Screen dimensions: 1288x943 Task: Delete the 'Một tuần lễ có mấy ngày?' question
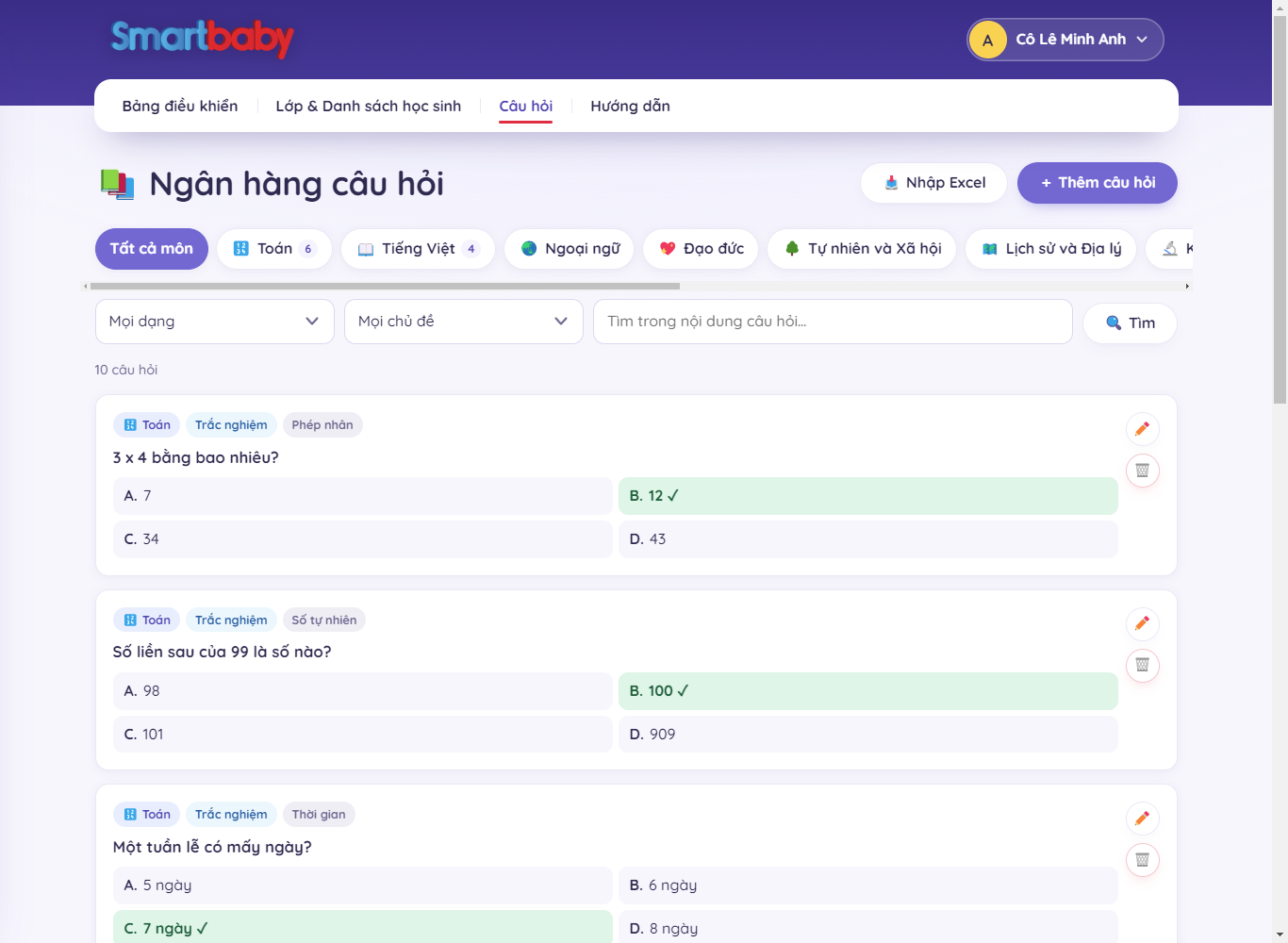click(1142, 860)
